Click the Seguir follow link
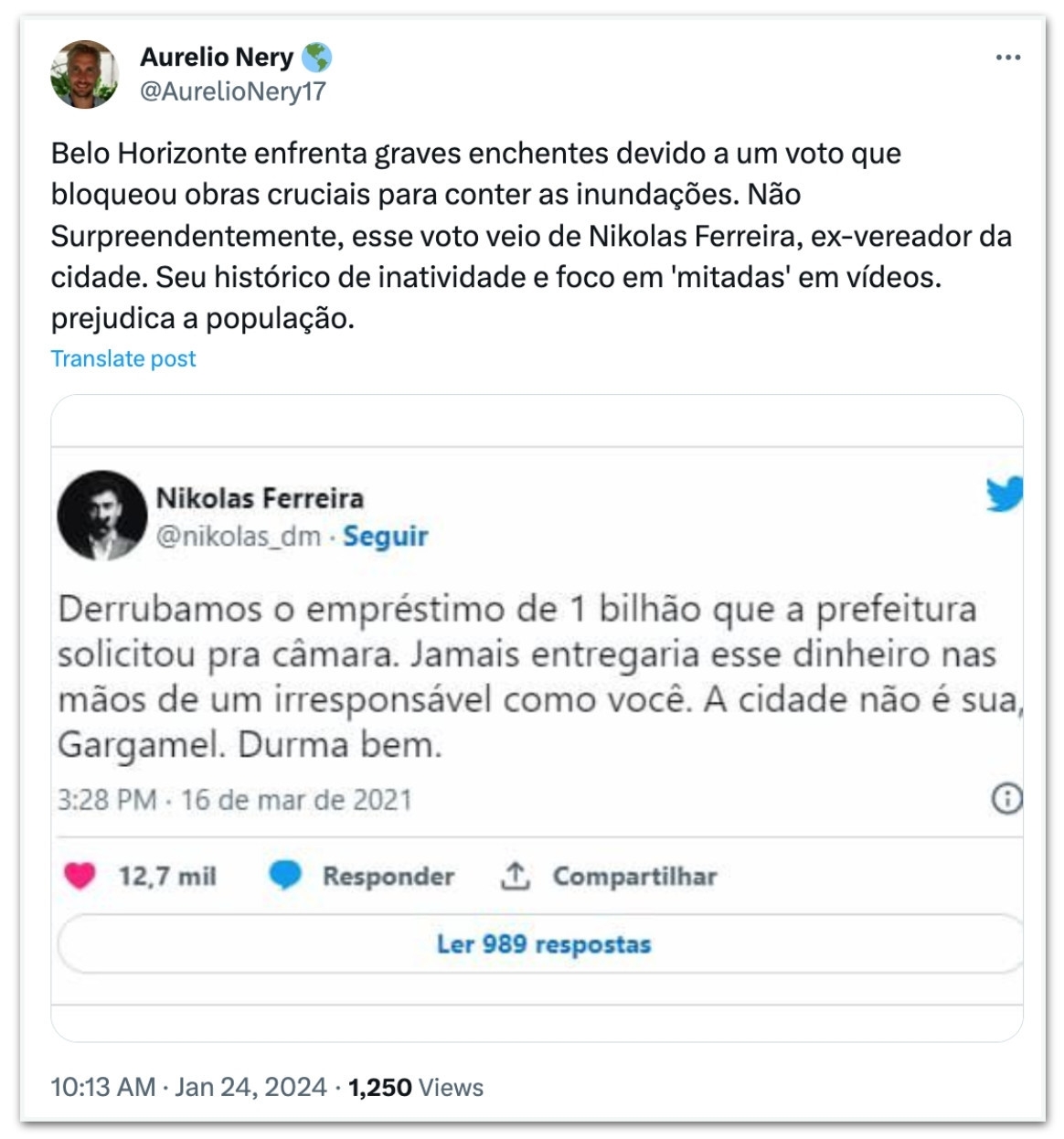Image resolution: width=1064 pixels, height=1139 pixels. [385, 536]
